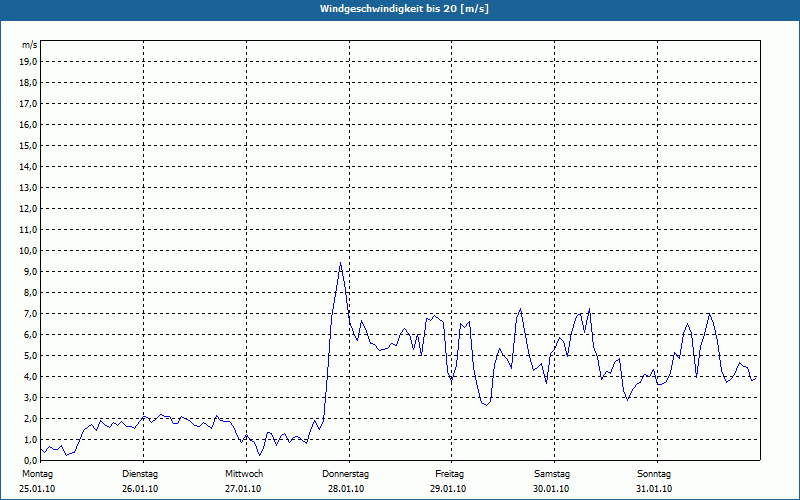Screen dimensions: 800x500
Task: Click the 0,0 axis value
Action: click(30, 460)
